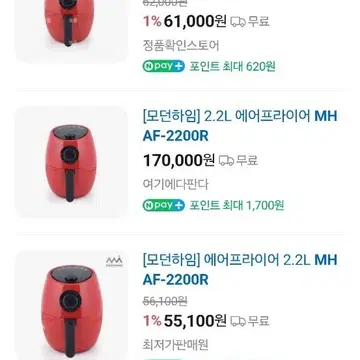Select the 1% 55,100원 discounted price

(185, 321)
